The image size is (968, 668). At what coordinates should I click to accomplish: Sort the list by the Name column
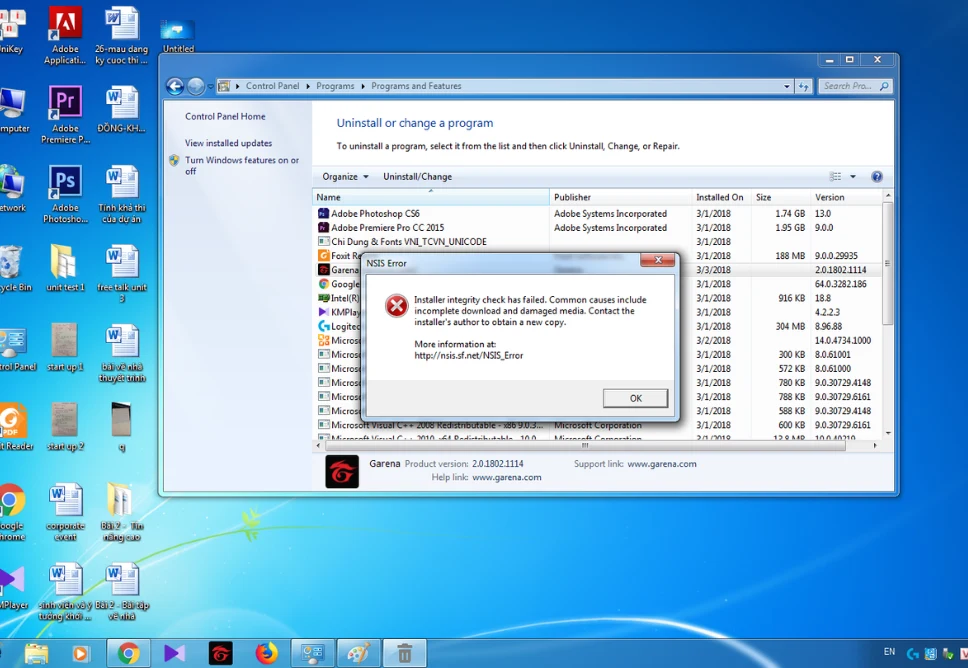click(431, 197)
